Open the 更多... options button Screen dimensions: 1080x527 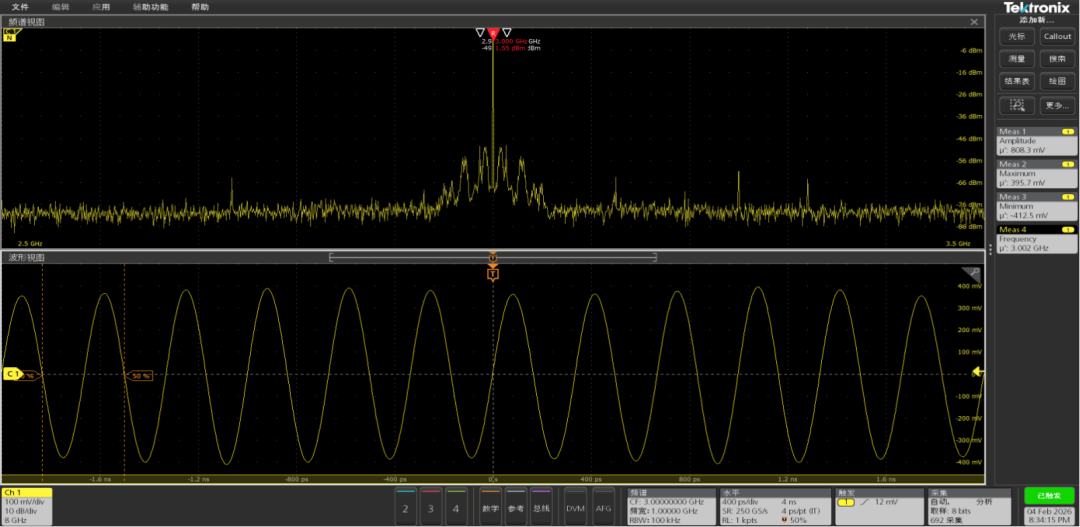[1057, 105]
